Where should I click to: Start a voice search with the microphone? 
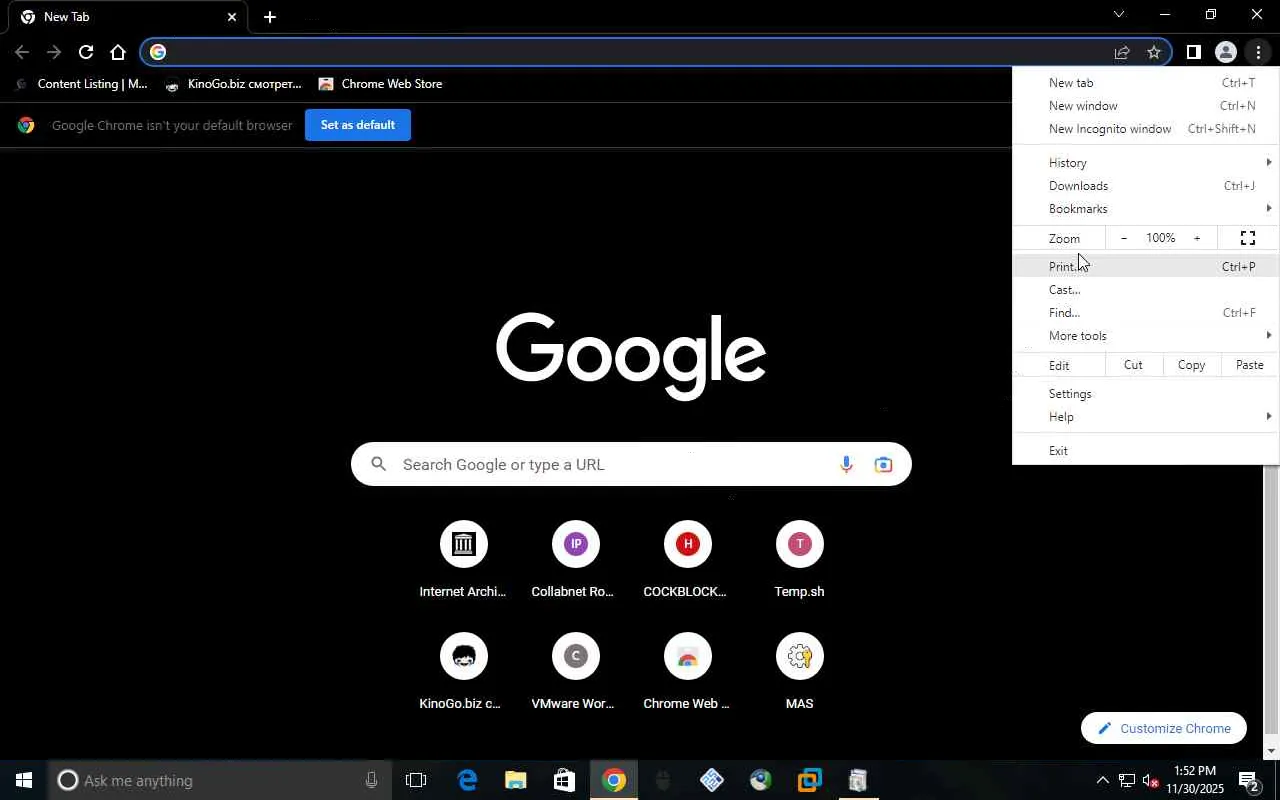pos(846,464)
